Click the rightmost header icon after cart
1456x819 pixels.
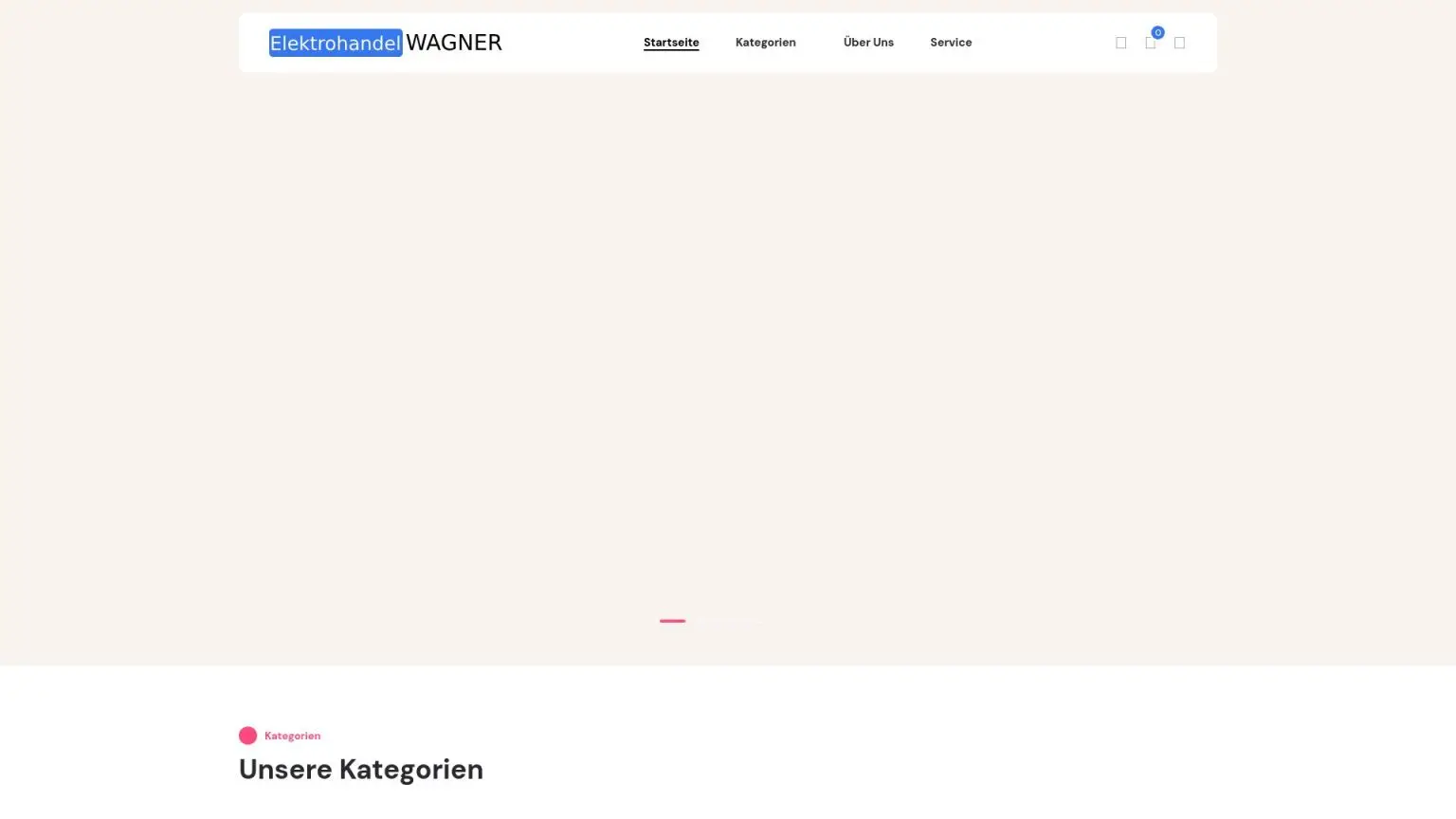1179,43
